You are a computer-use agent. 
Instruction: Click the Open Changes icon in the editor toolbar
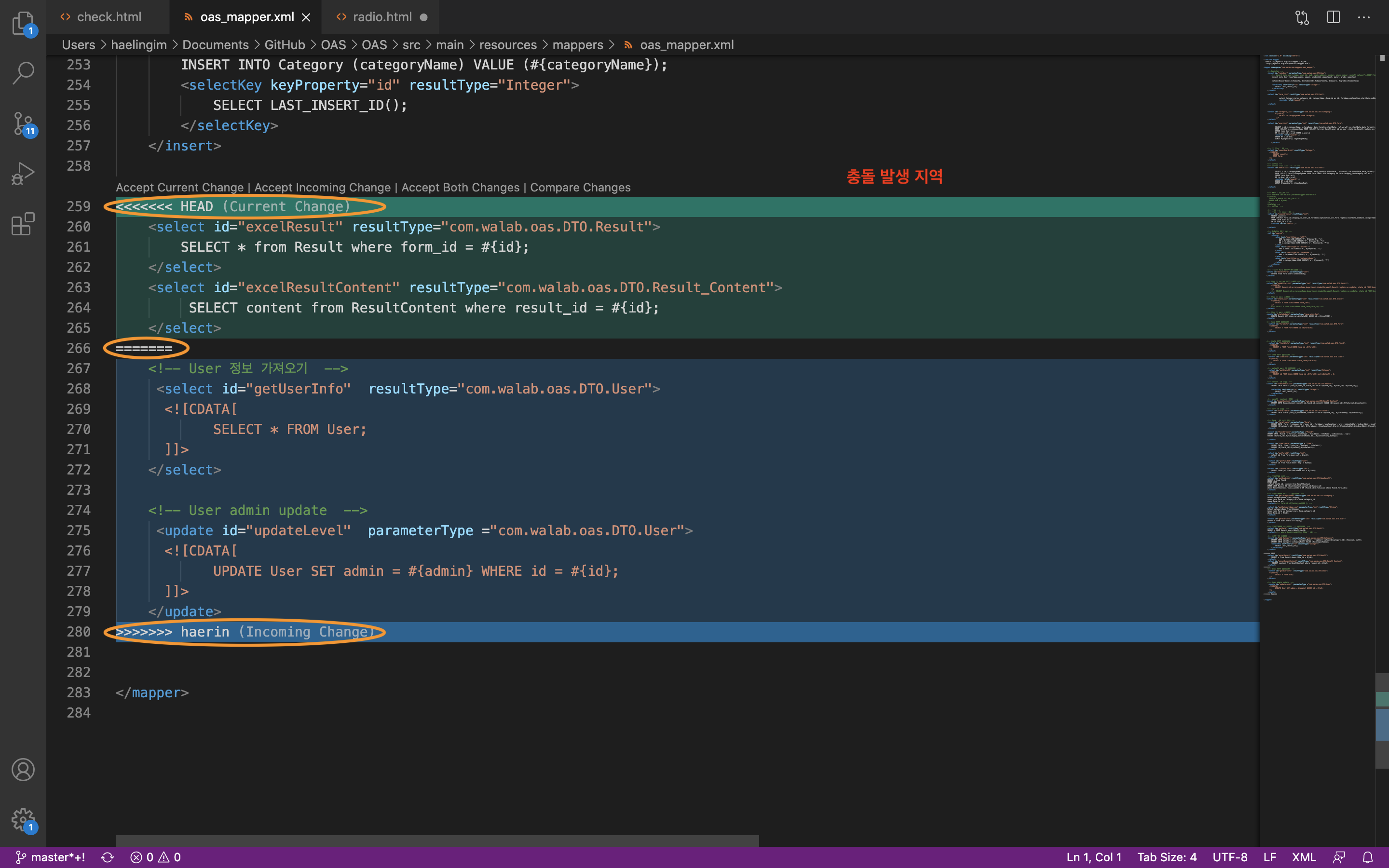(x=1302, y=17)
